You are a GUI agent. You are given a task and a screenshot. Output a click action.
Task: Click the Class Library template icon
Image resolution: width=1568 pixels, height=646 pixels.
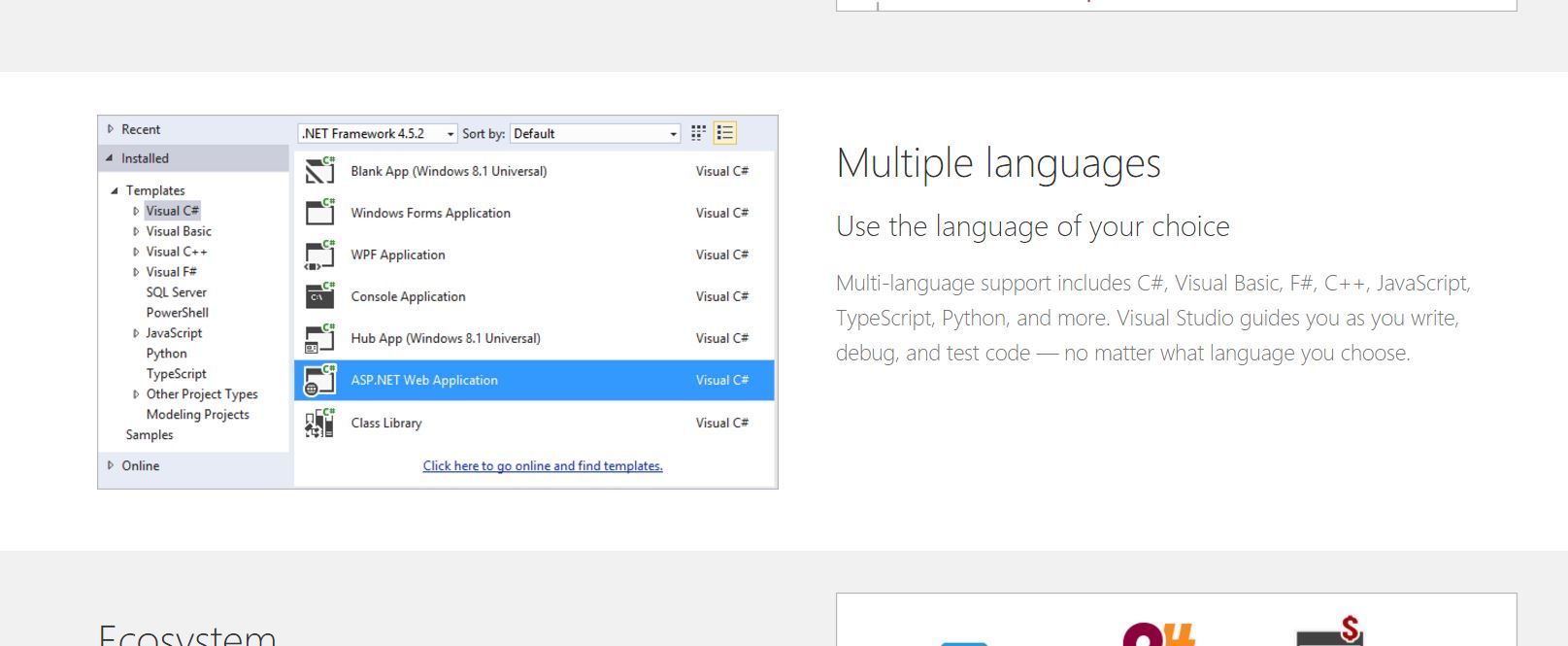point(320,423)
